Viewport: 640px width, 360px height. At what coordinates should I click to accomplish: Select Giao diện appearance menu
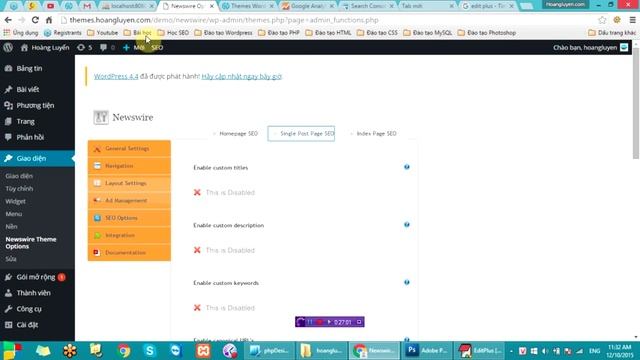(x=37, y=158)
